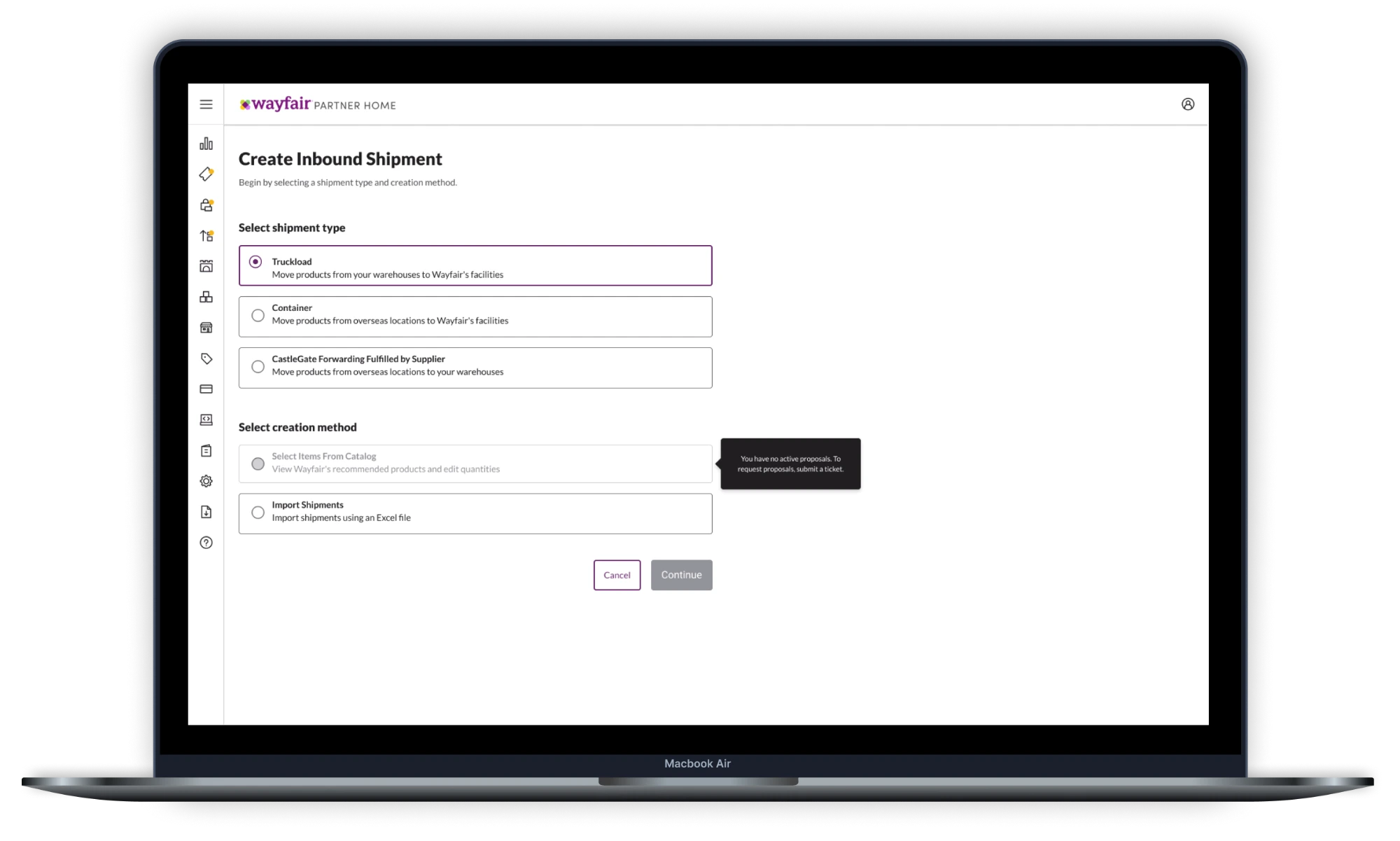Select the Truckload shipment type radio
Screen dimensions: 1400x841
tap(255, 261)
